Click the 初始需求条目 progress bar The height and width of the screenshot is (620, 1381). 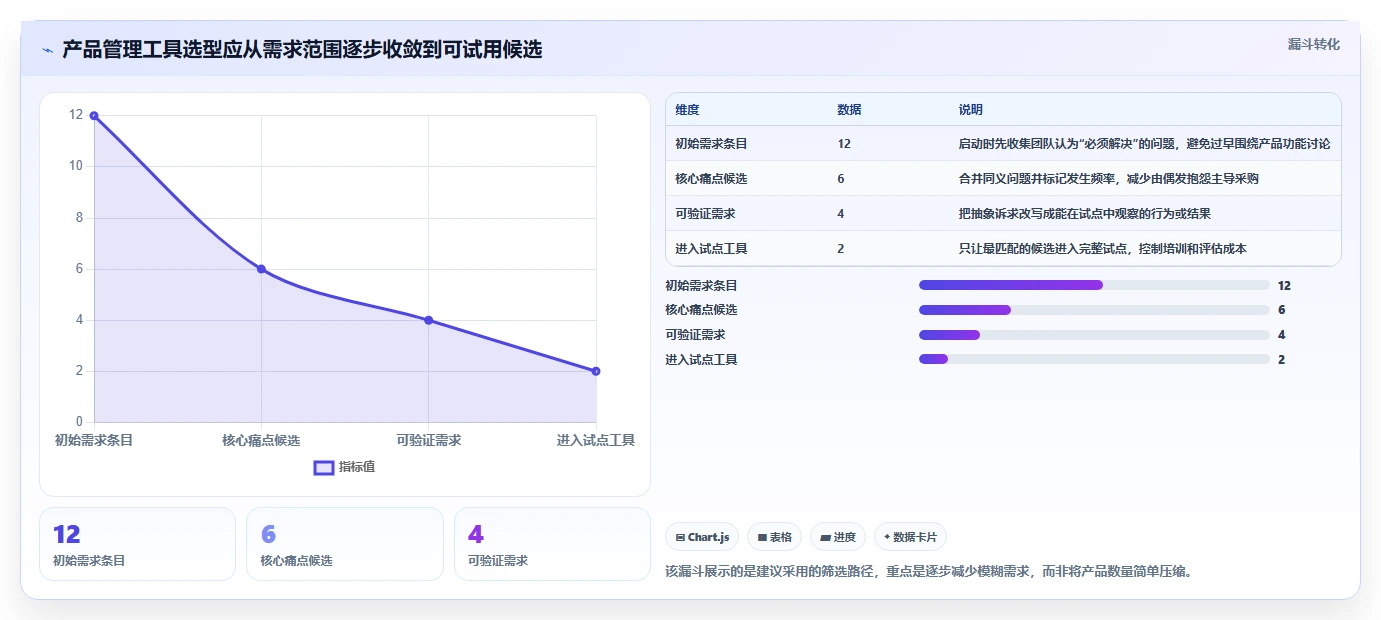[x=1094, y=285]
